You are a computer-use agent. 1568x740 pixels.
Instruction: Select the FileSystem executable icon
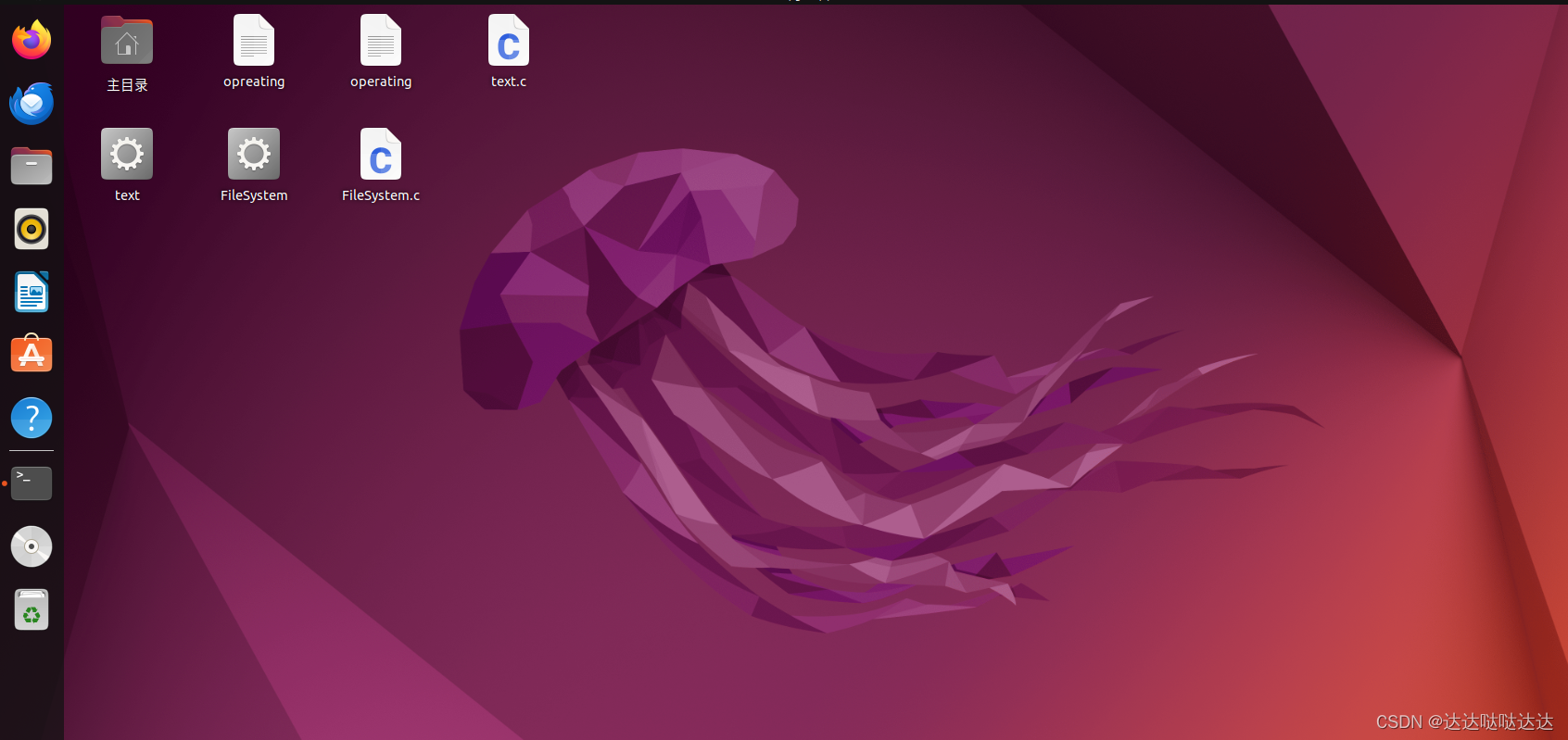tap(254, 154)
